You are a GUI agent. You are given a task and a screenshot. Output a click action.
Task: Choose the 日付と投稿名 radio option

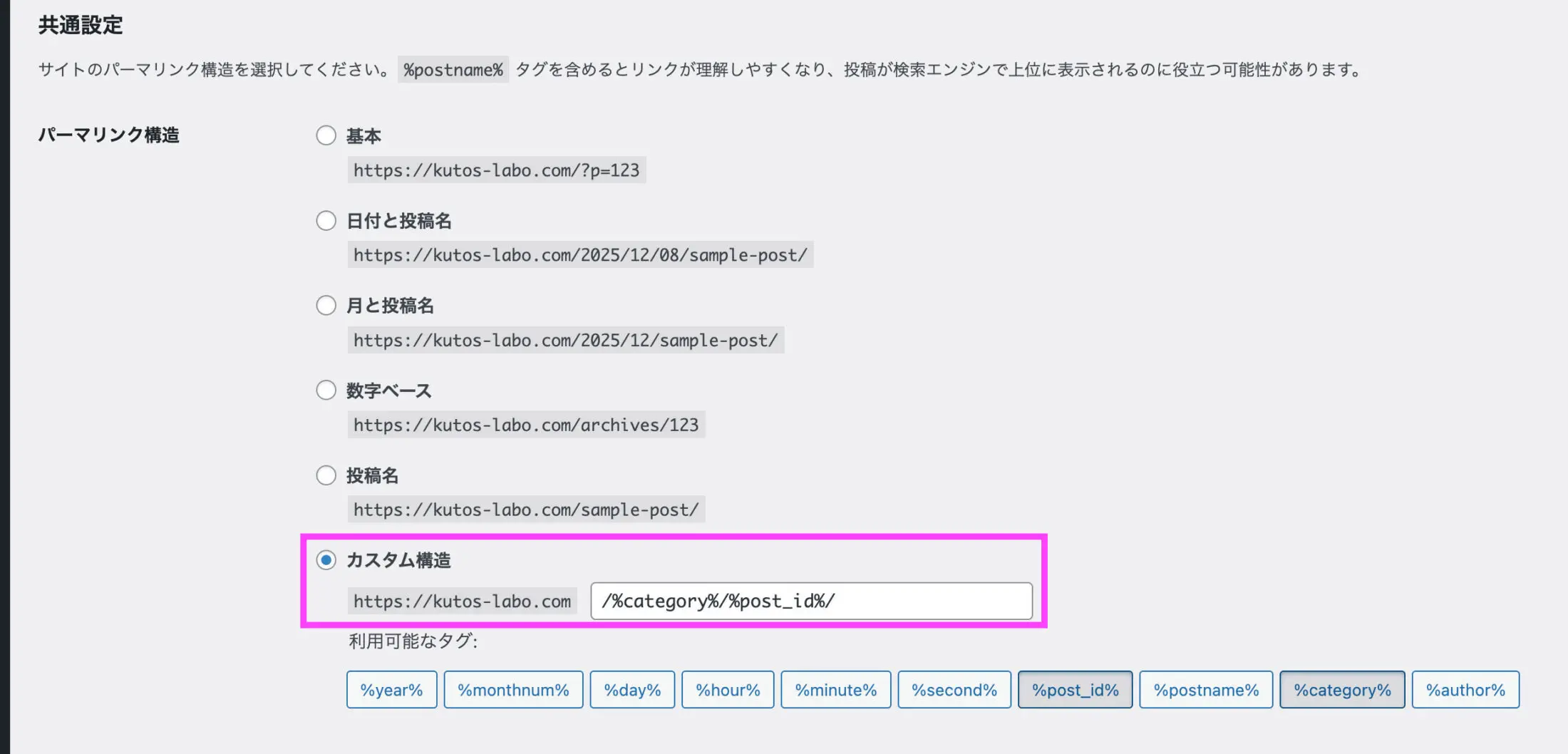pos(326,221)
